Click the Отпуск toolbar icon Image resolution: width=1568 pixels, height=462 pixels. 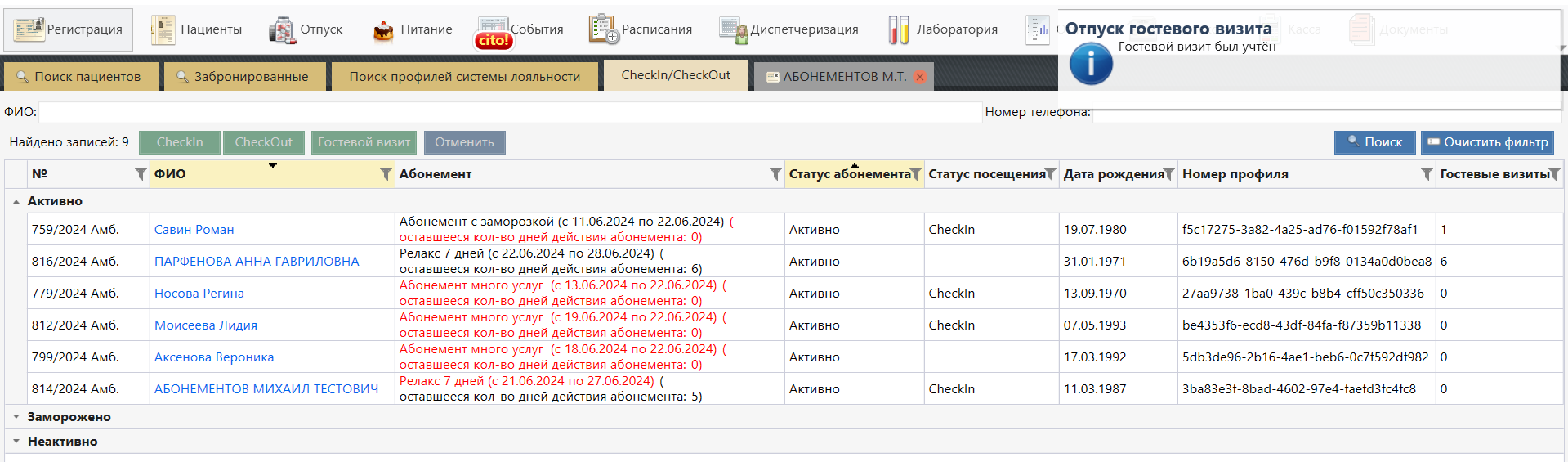tap(282, 29)
